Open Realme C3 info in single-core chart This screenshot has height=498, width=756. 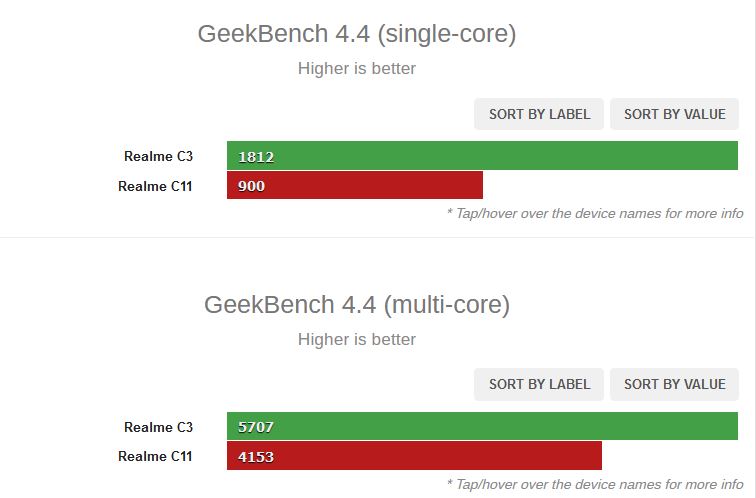[x=158, y=156]
